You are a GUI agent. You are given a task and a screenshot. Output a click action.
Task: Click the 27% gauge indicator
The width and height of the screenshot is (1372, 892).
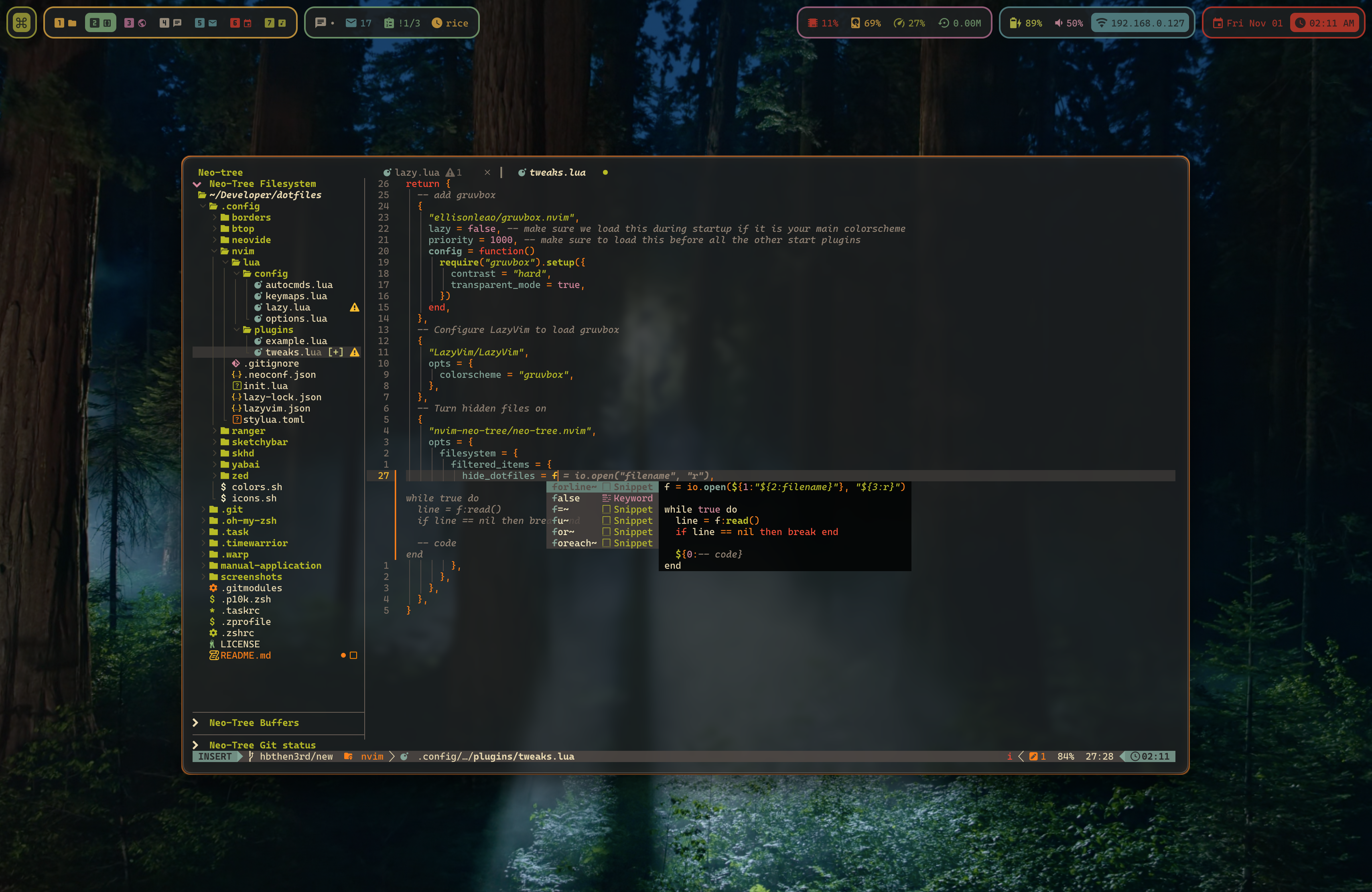(x=909, y=23)
